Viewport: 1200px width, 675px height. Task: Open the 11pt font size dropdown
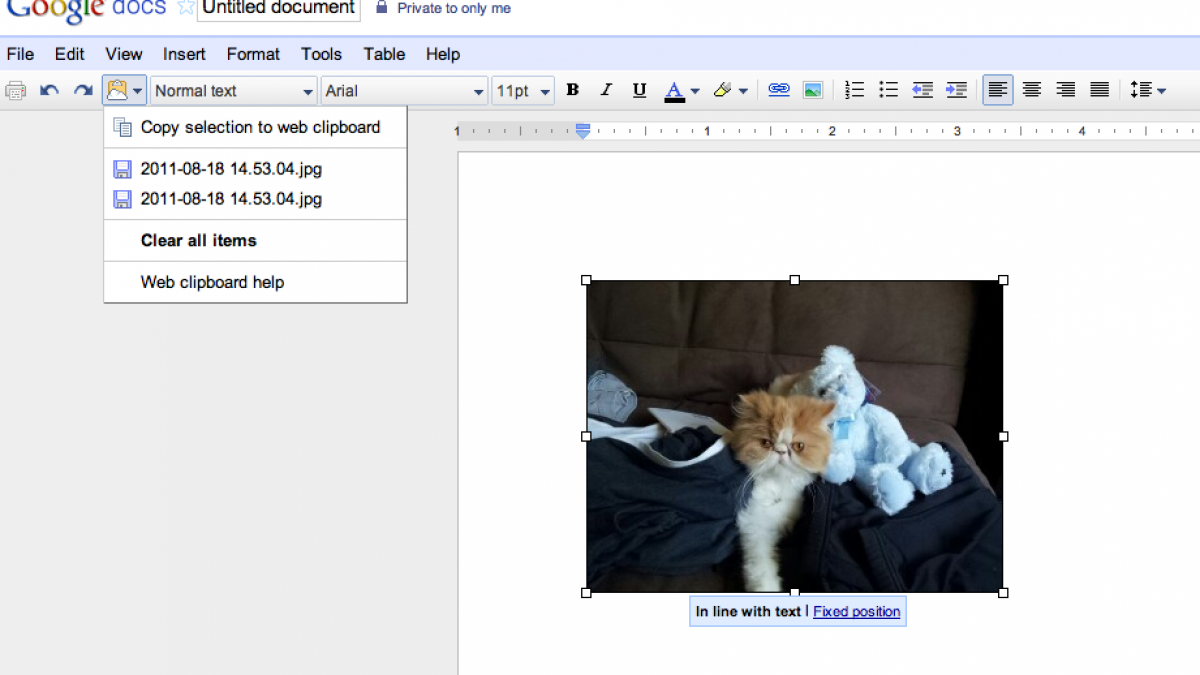tap(523, 91)
